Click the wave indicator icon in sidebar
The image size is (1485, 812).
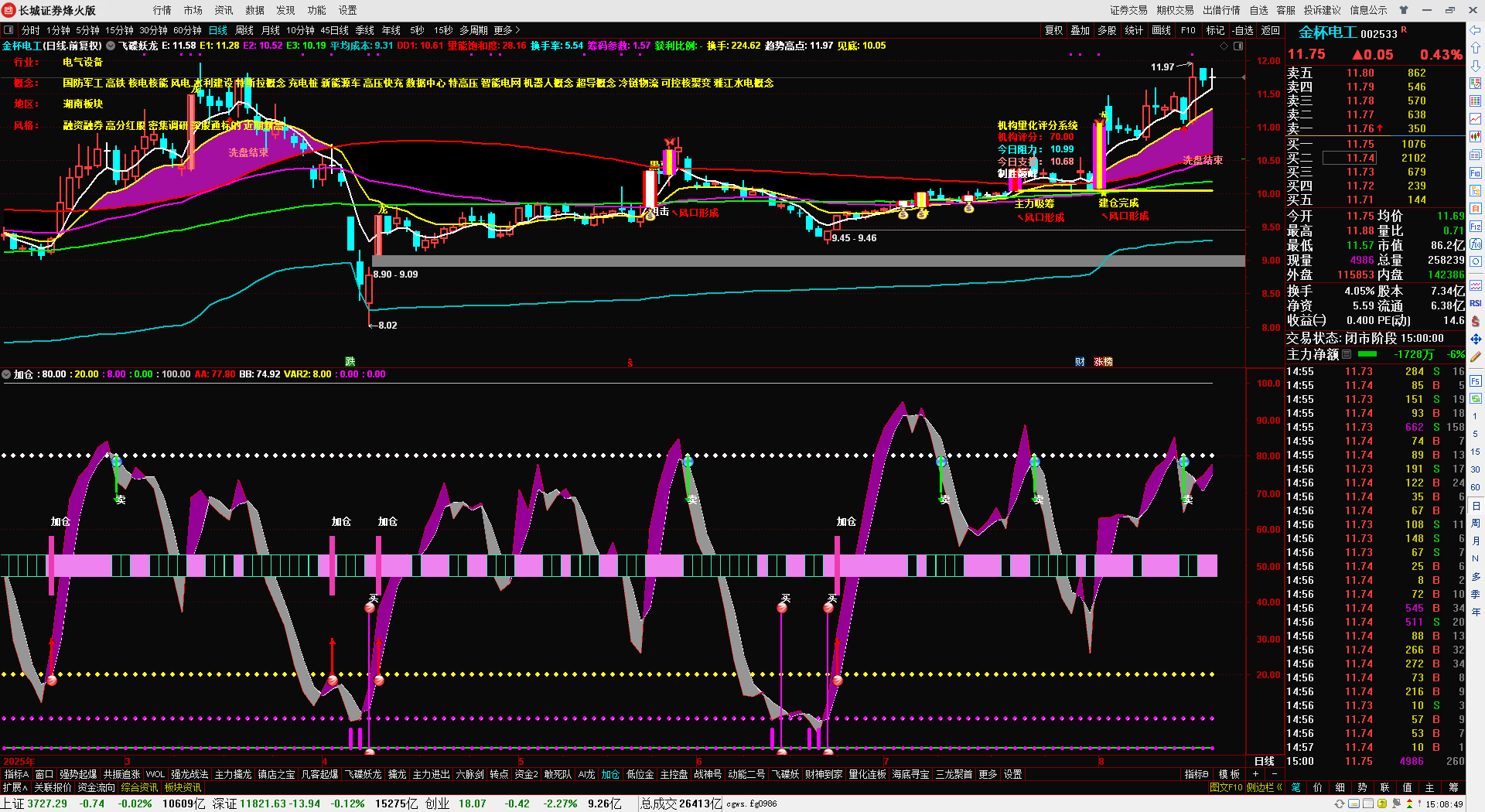pyautogui.click(x=1476, y=286)
